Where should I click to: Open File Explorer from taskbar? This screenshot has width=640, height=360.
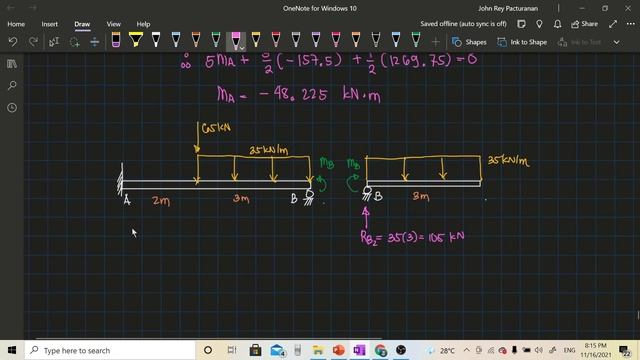(x=318, y=350)
